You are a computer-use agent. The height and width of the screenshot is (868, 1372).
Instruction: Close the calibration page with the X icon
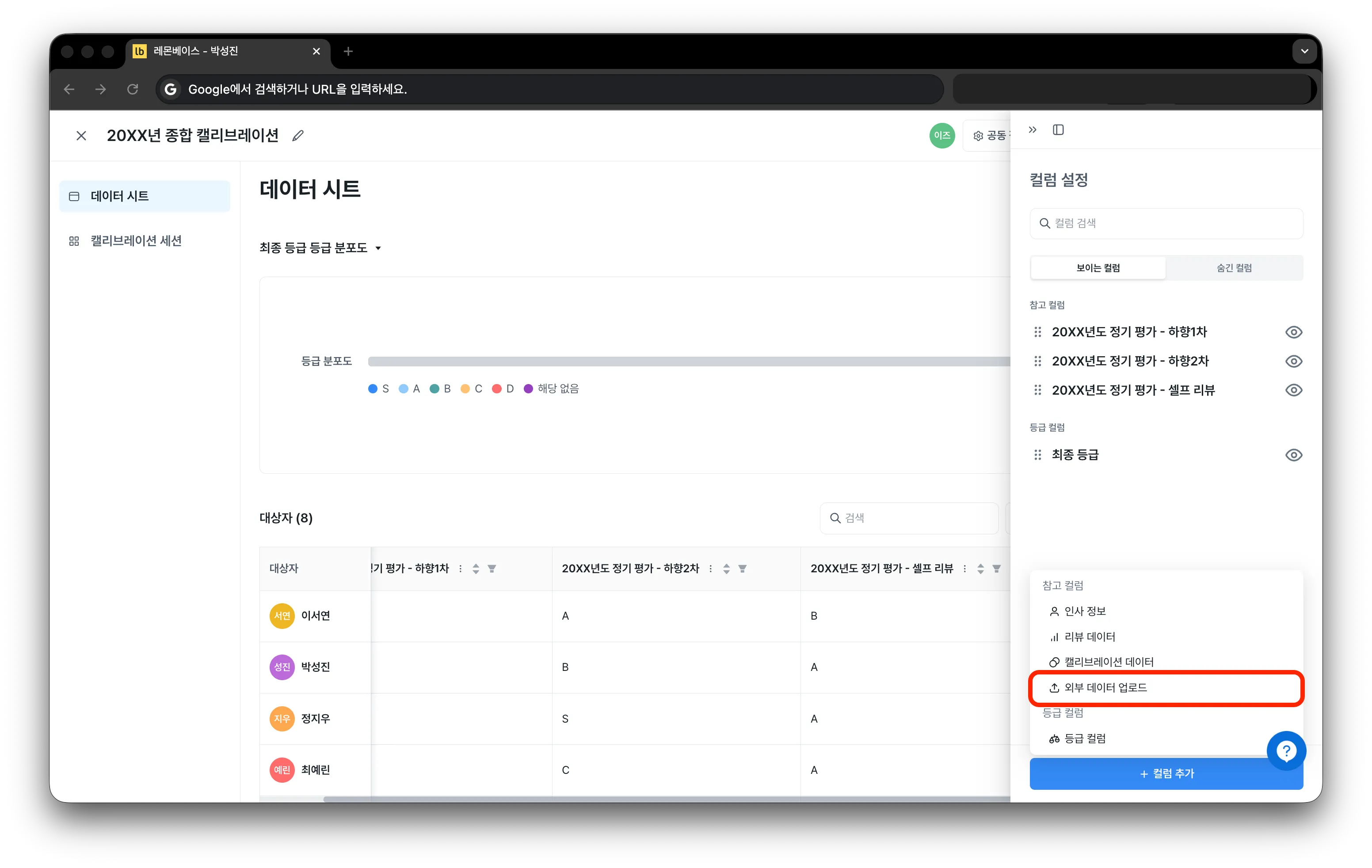(x=81, y=136)
